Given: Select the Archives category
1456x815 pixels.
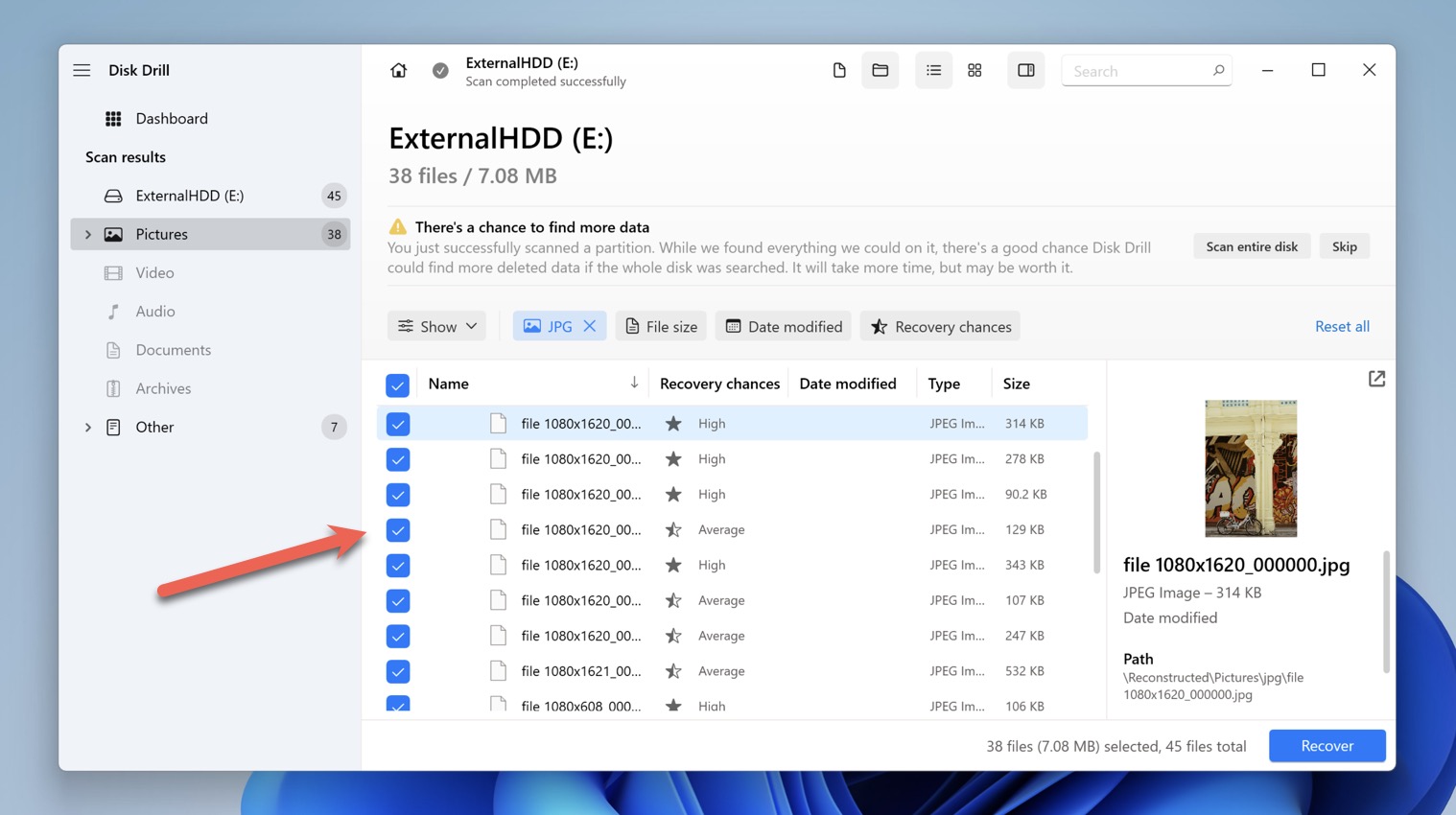Looking at the screenshot, I should point(210,388).
